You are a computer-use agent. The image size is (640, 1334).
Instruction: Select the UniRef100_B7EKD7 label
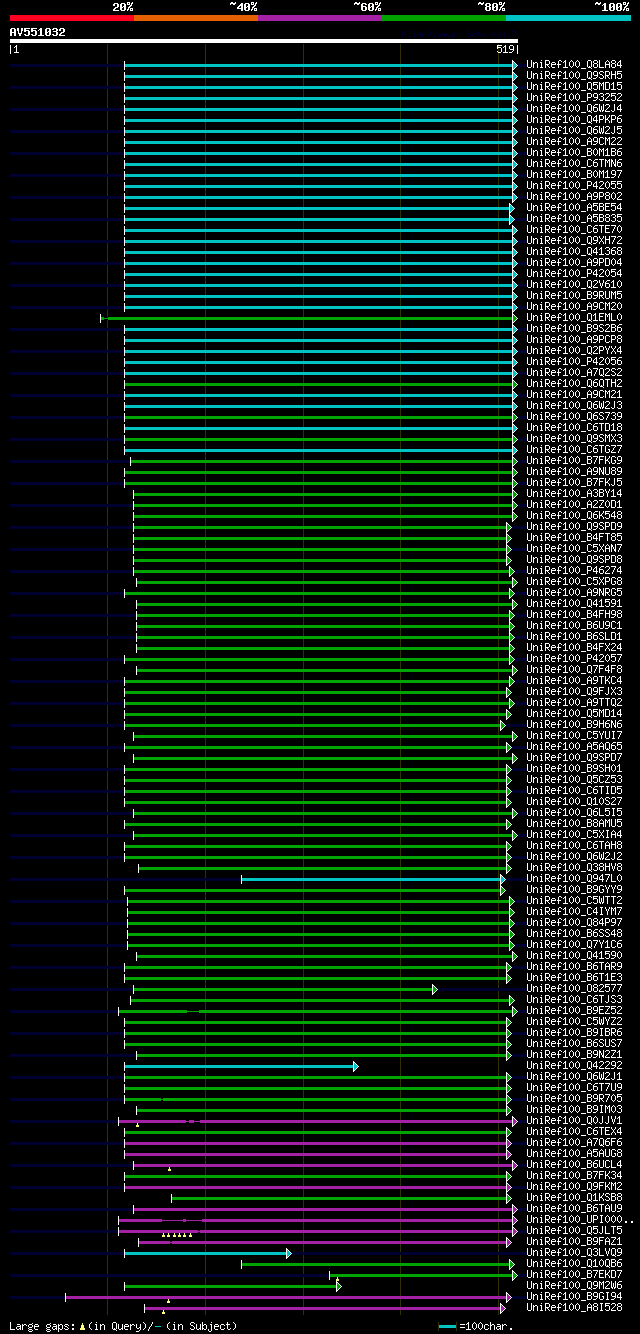(574, 1275)
